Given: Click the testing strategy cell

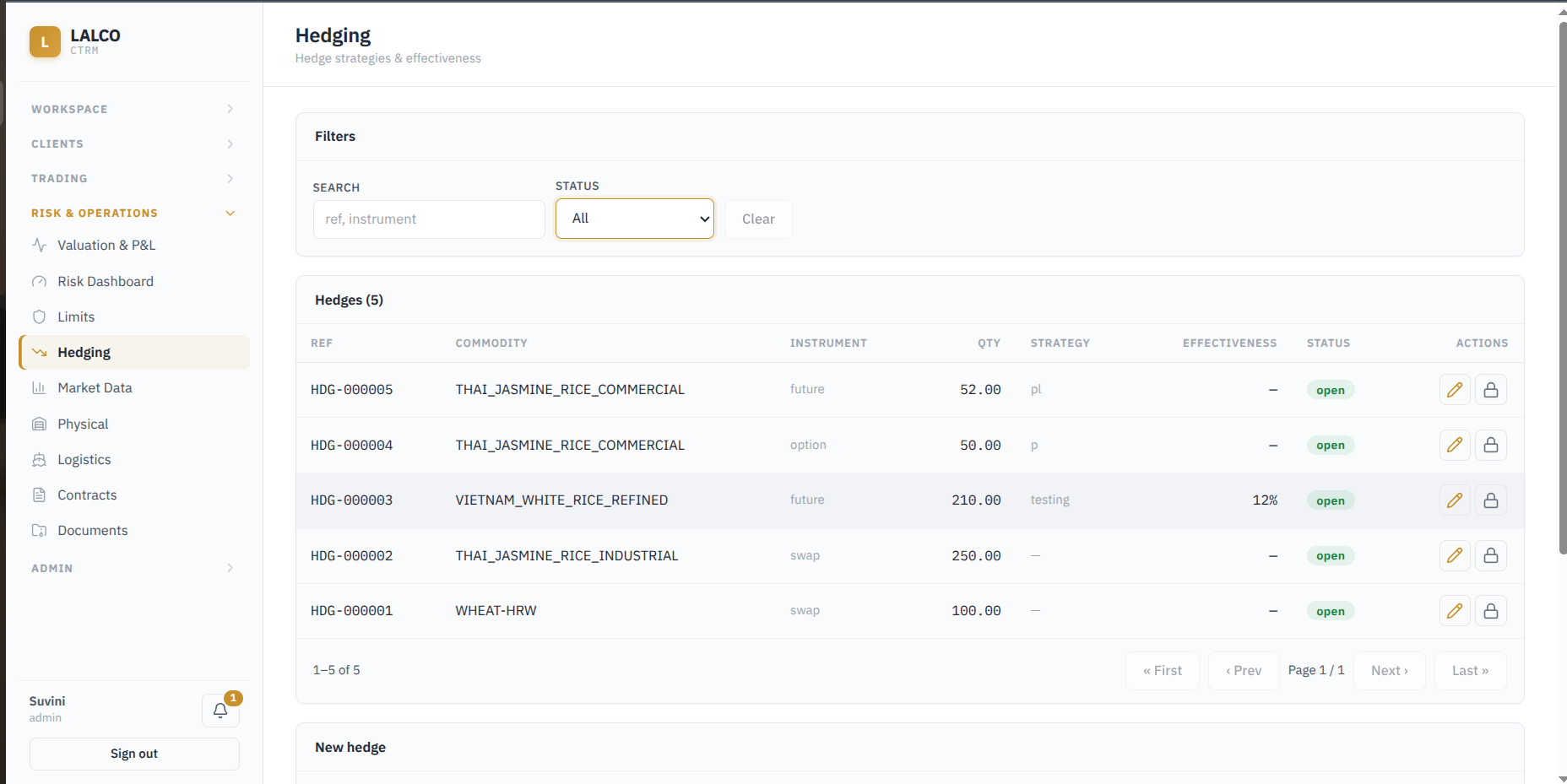Looking at the screenshot, I should (1050, 500).
